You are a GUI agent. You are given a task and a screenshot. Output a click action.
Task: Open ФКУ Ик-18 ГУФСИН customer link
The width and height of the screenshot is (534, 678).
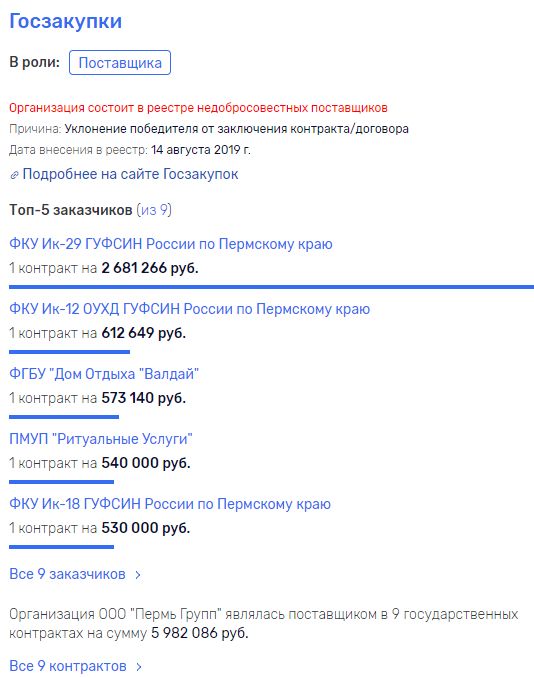[169, 504]
